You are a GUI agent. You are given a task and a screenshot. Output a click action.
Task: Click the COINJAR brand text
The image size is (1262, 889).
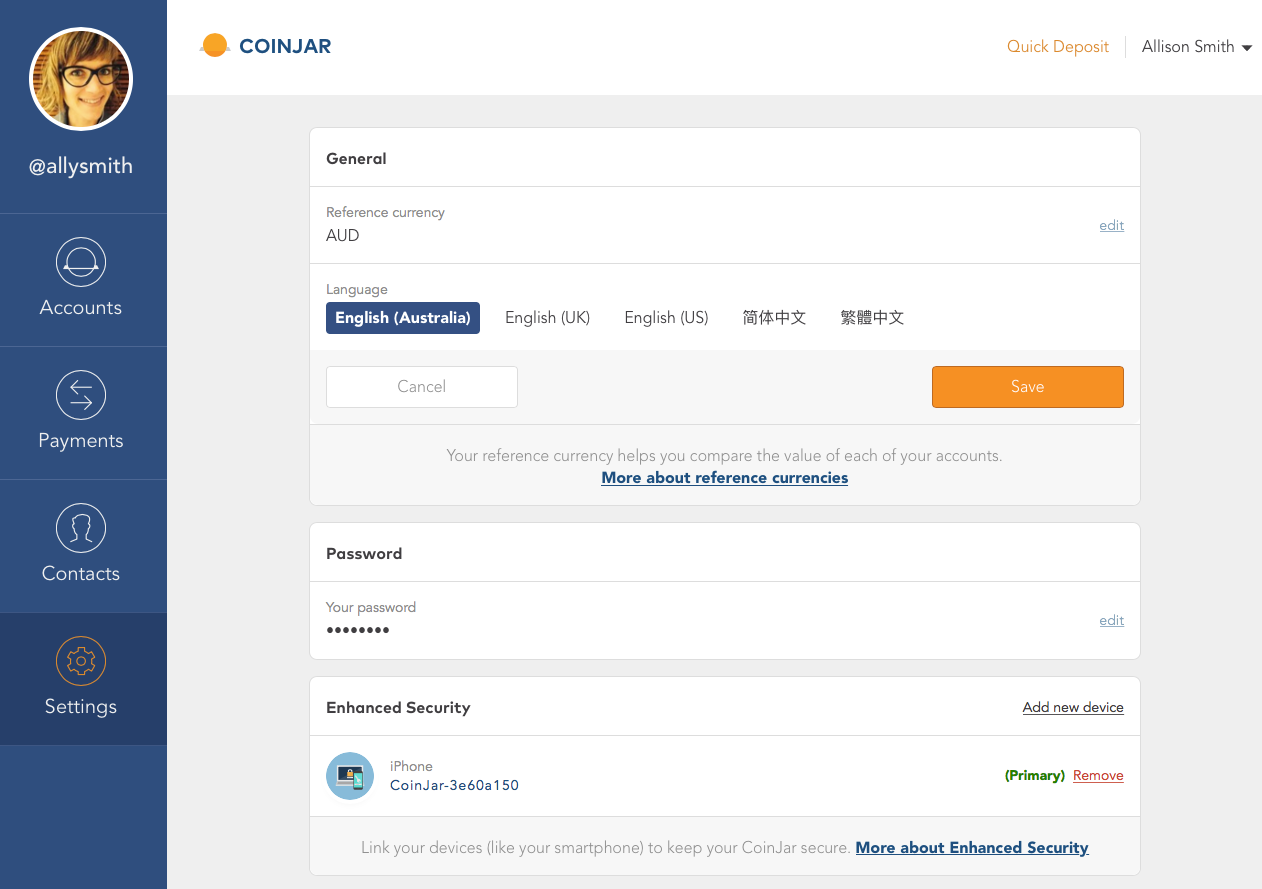click(285, 46)
